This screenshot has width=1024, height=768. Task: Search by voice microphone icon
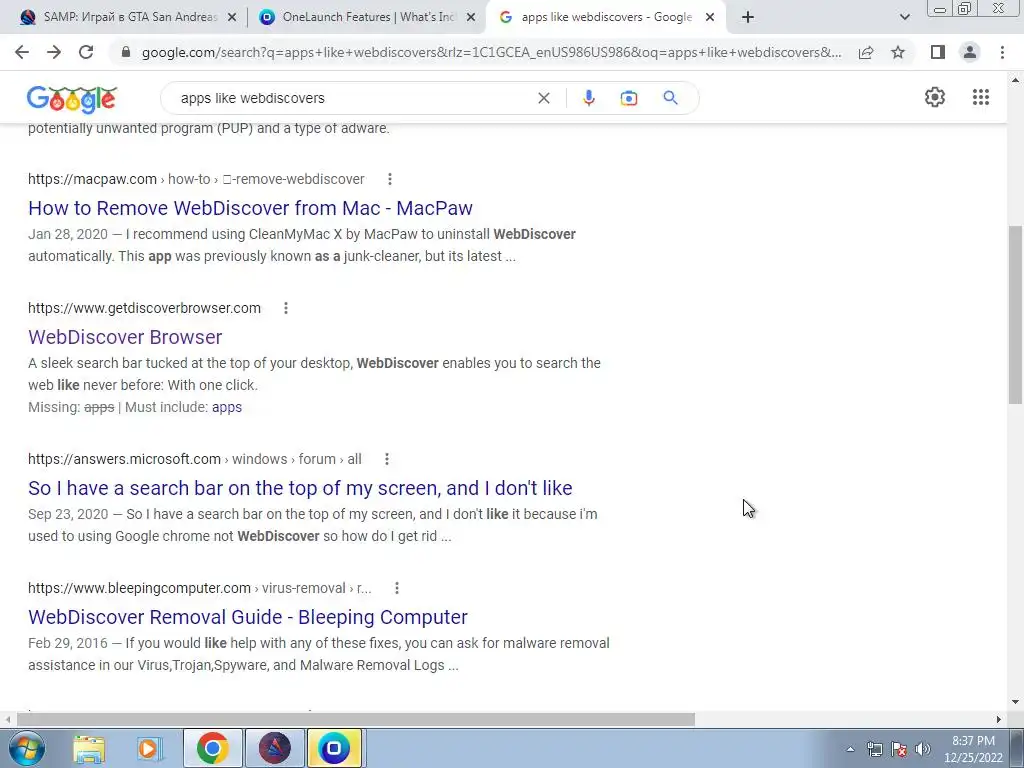(x=588, y=98)
